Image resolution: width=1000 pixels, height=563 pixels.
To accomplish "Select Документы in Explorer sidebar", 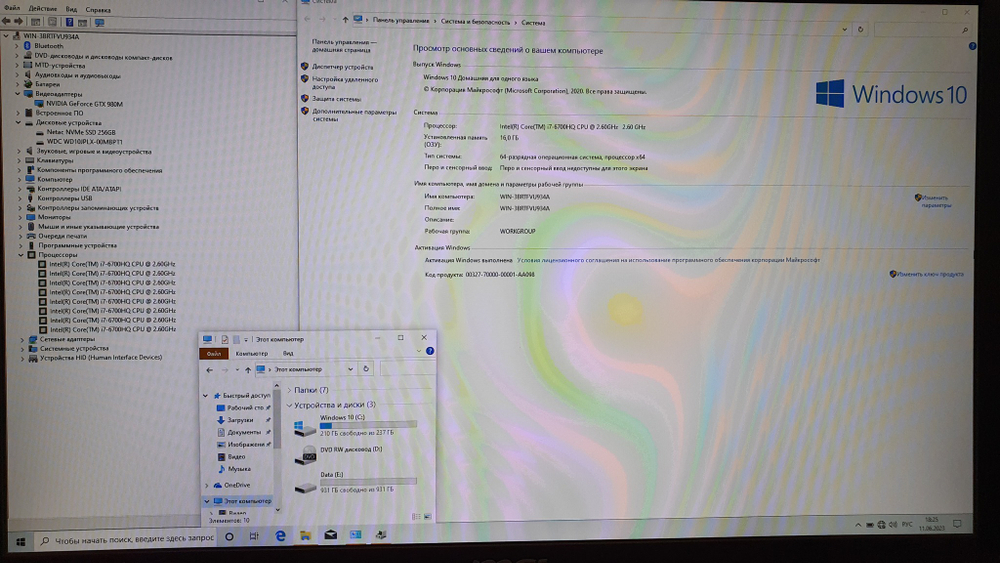I will pyautogui.click(x=244, y=432).
